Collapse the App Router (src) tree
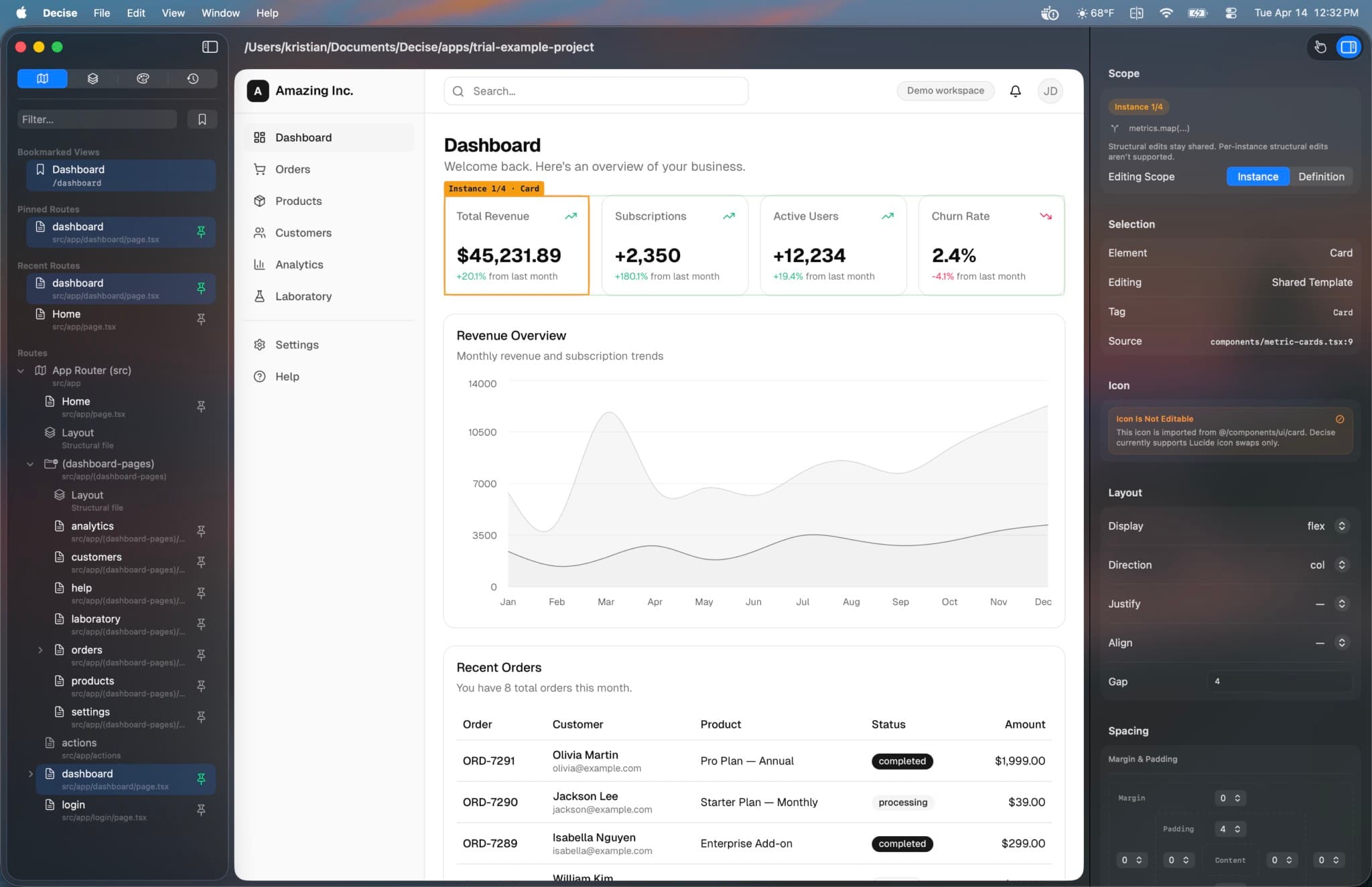The width and height of the screenshot is (1372, 887). click(21, 370)
